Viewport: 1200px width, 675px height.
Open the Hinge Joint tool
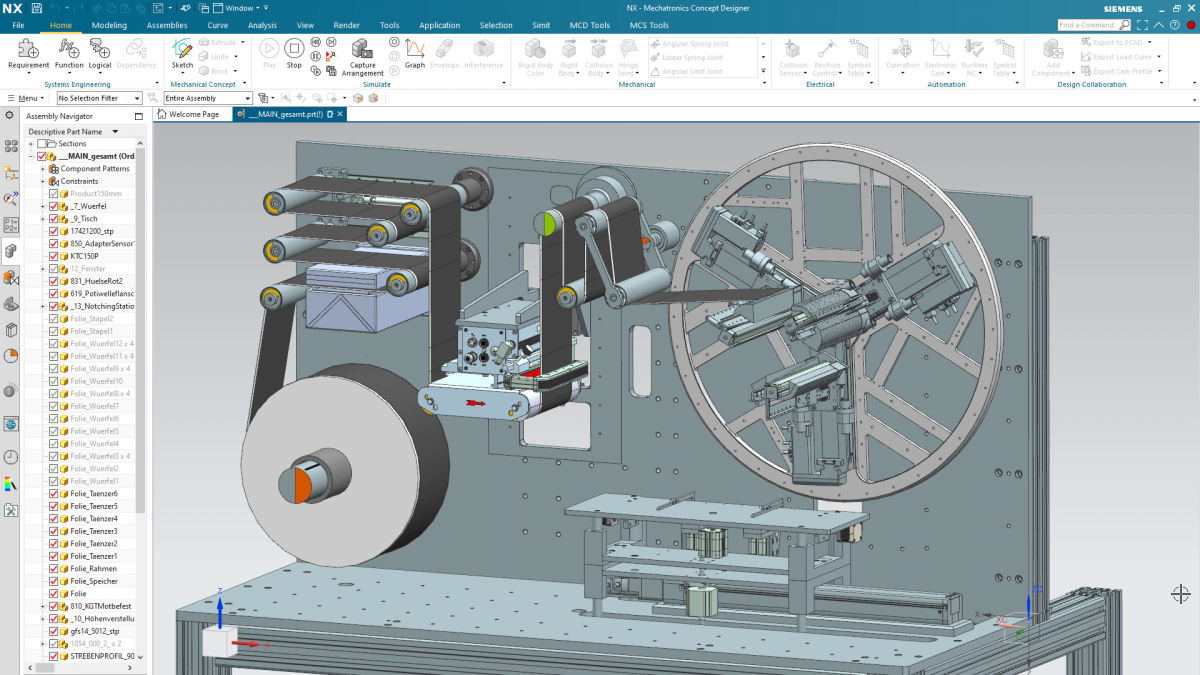click(x=628, y=58)
